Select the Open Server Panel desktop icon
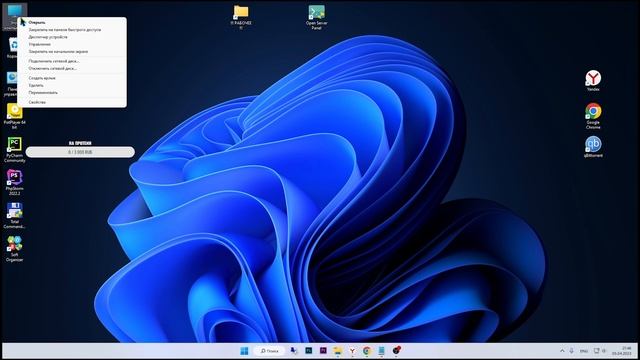This screenshot has height=360, width=640. tap(317, 17)
